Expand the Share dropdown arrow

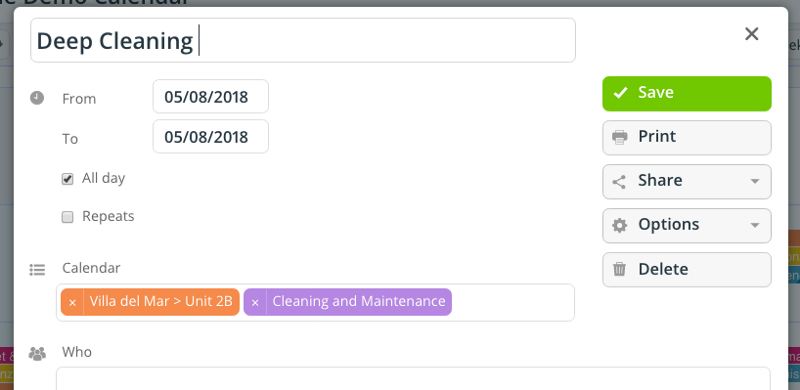(755, 181)
